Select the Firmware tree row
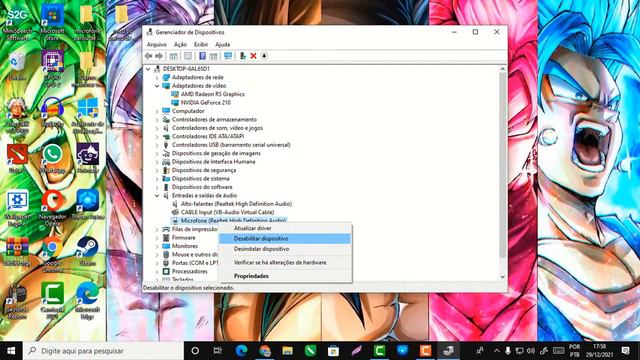 coord(184,238)
